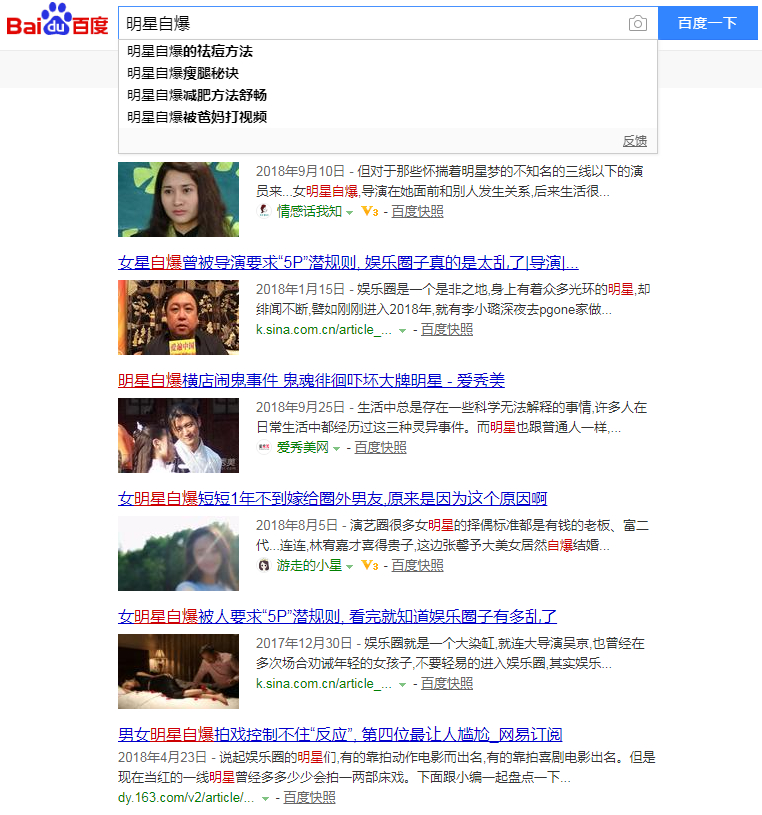Open k.sina.com.cn URL of 2018年1月15日 result
The width and height of the screenshot is (762, 815).
(323, 330)
